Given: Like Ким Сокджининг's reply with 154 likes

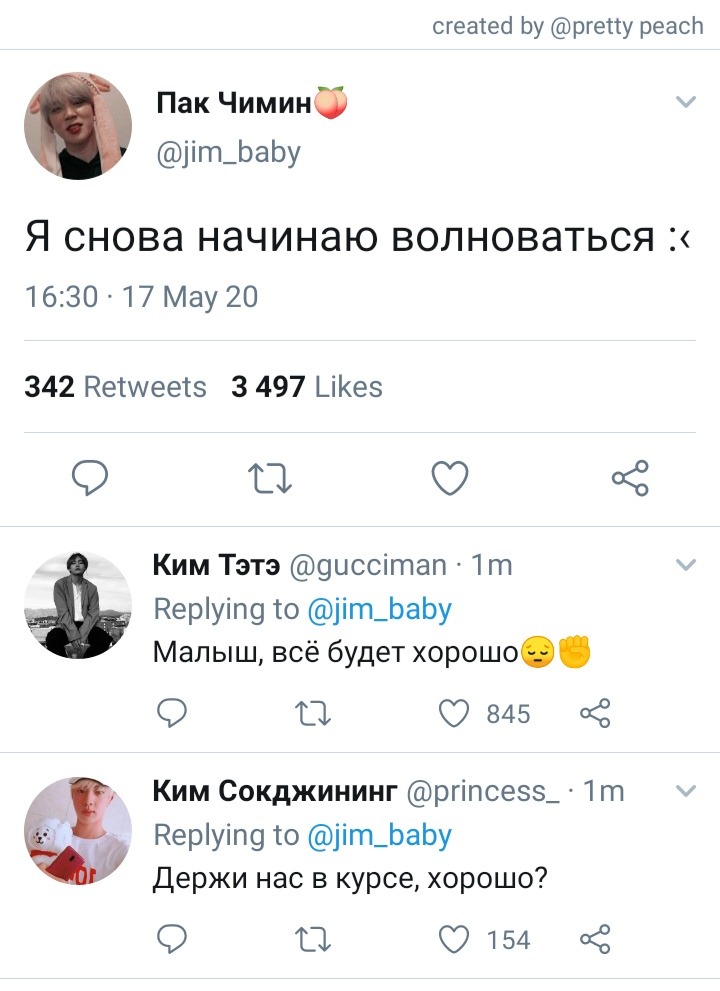Looking at the screenshot, I should pyautogui.click(x=454, y=940).
